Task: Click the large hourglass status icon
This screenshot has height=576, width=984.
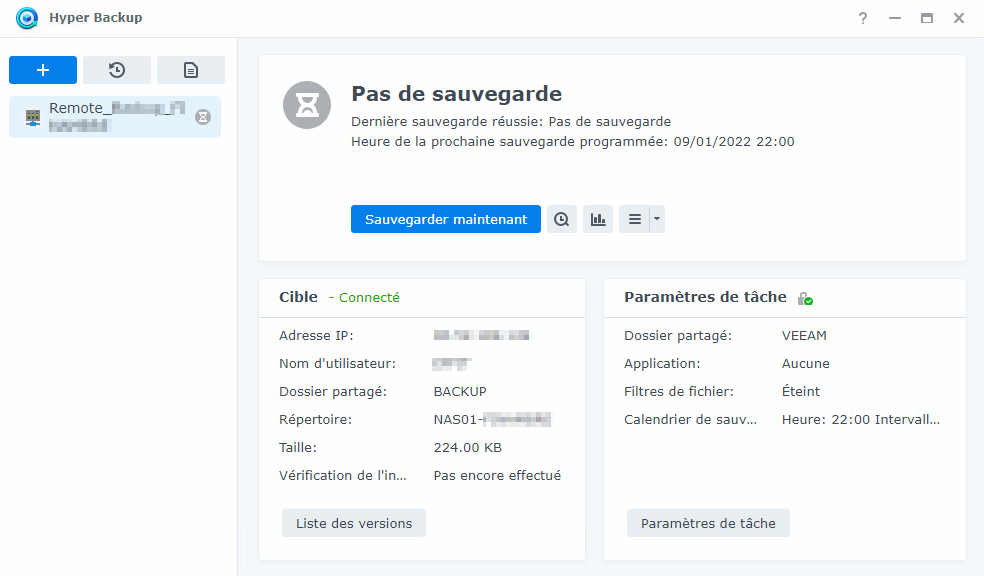Action: (307, 105)
